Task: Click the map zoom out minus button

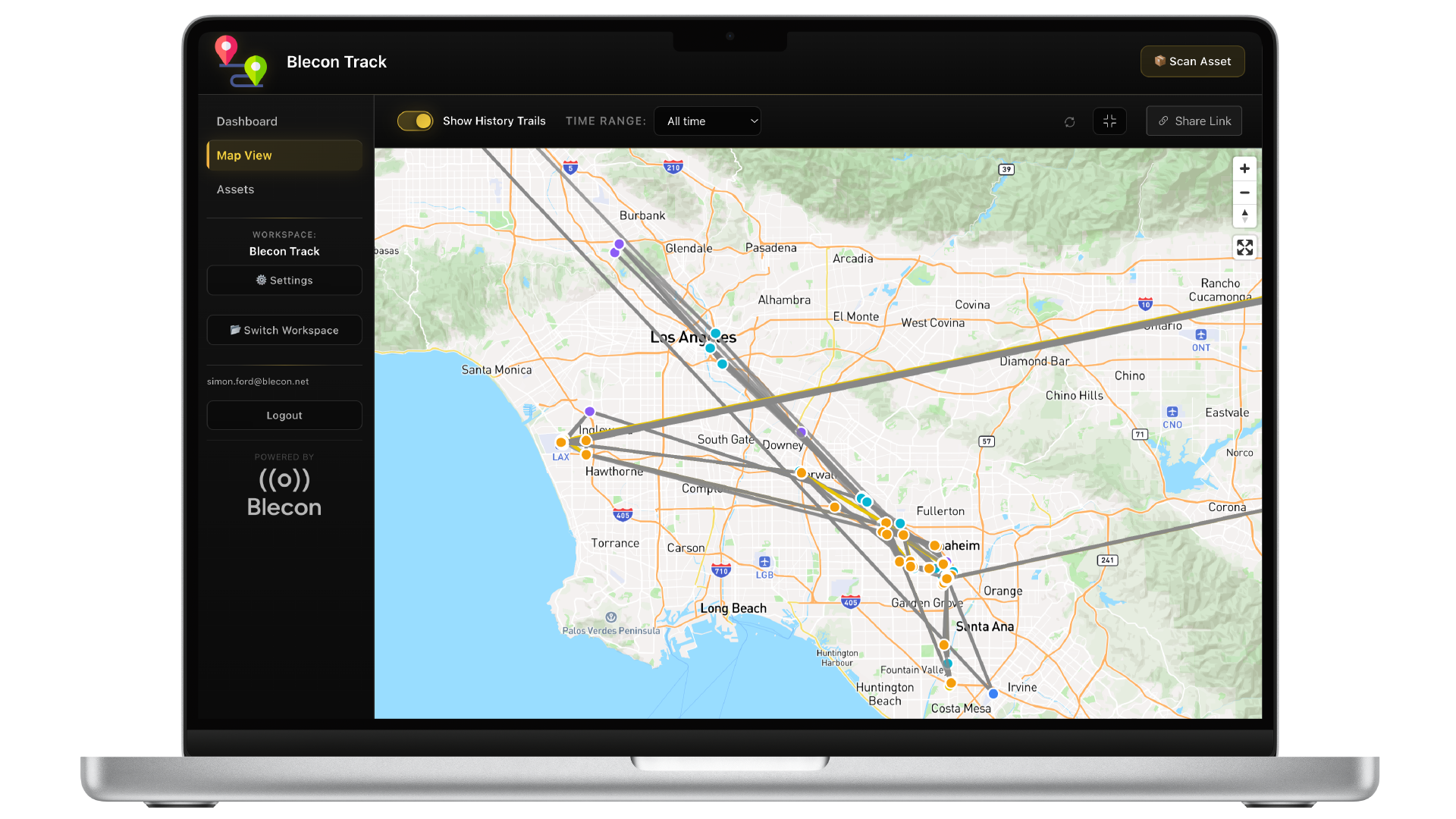Action: (x=1244, y=193)
